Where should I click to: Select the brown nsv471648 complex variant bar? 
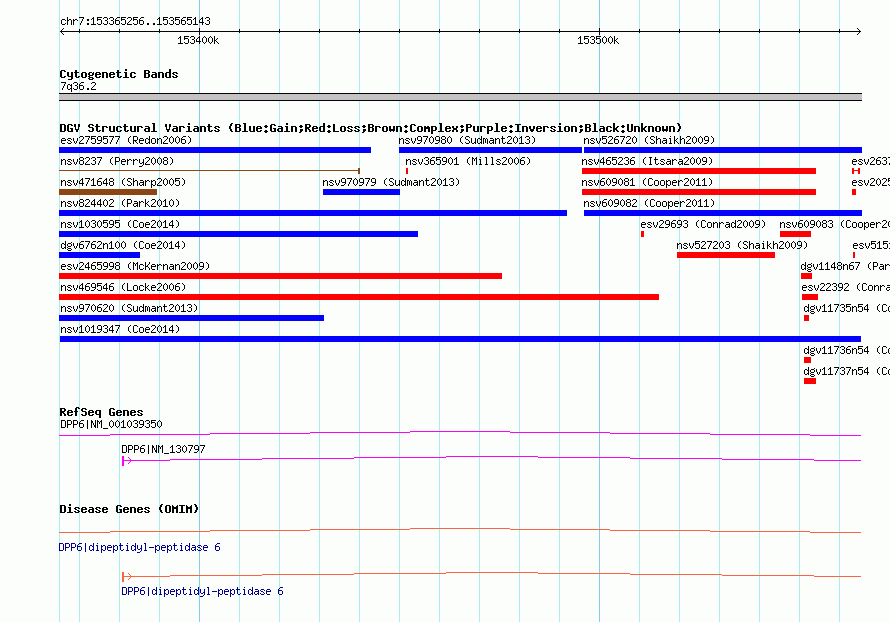tap(108, 192)
